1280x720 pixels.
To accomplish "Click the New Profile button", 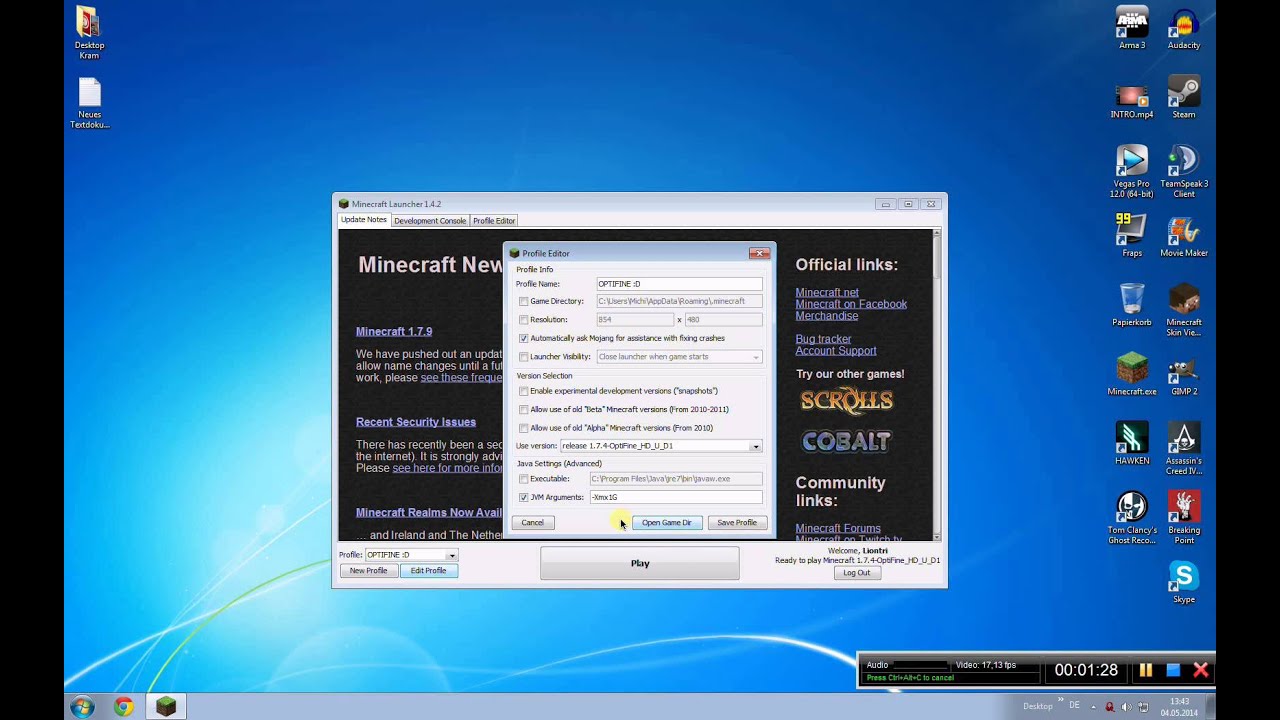I will click(368, 571).
